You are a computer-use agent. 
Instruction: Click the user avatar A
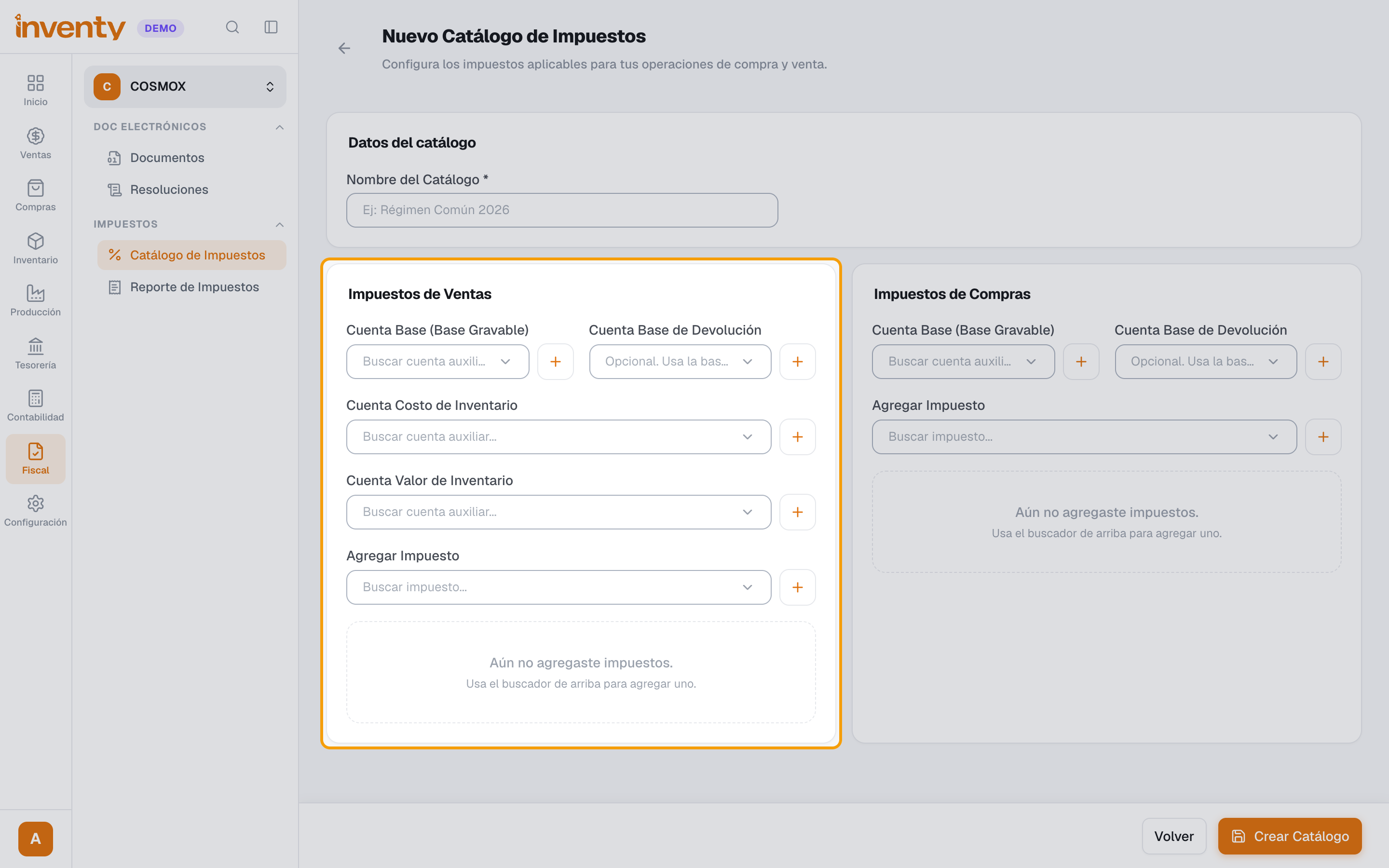point(36,839)
